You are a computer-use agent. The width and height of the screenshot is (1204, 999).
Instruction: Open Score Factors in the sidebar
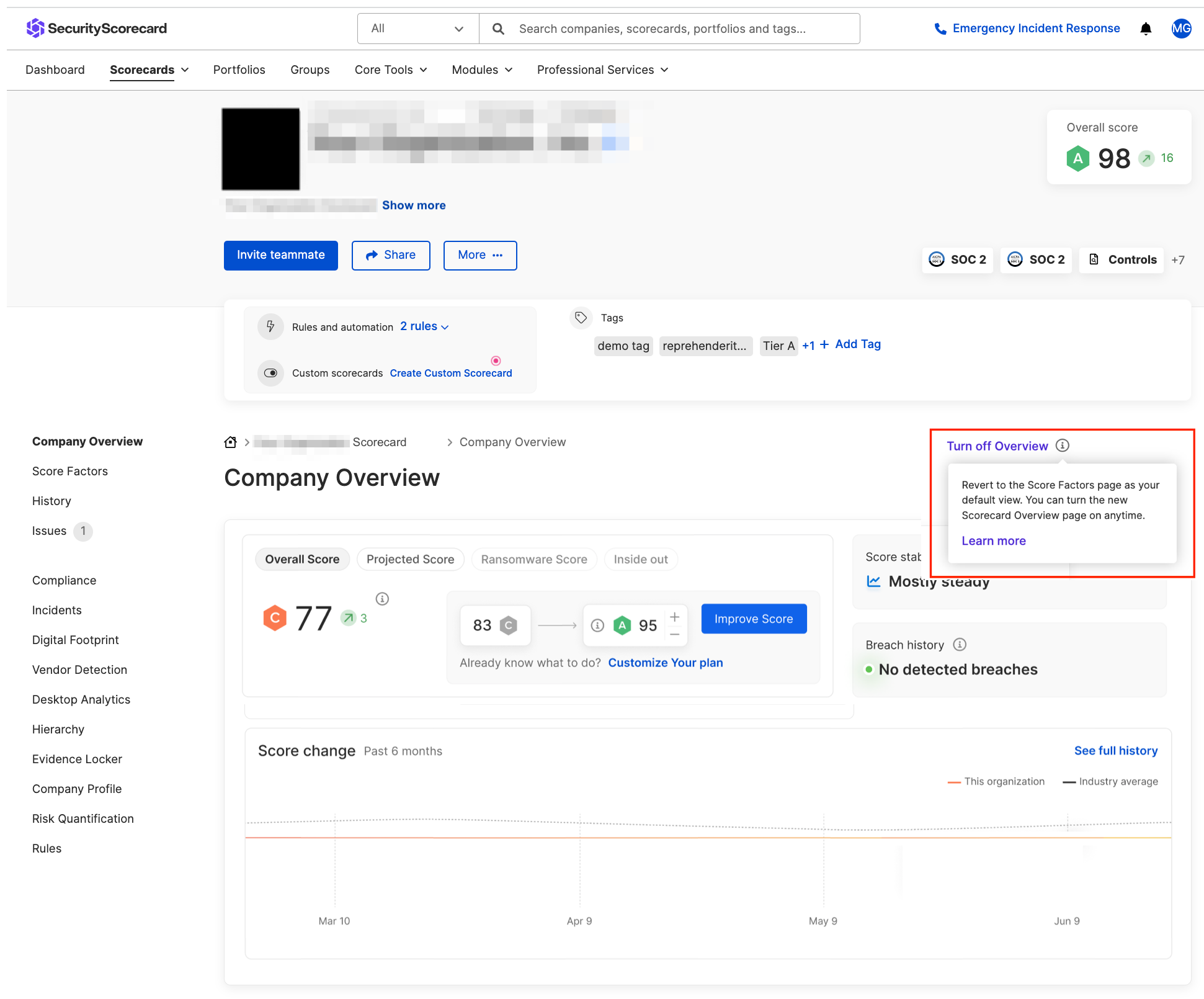(70, 471)
